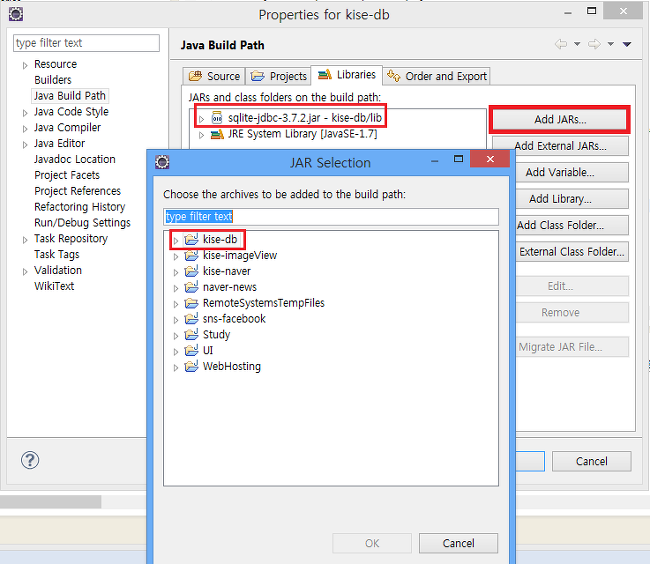Select Project References in sidebar

[77, 191]
